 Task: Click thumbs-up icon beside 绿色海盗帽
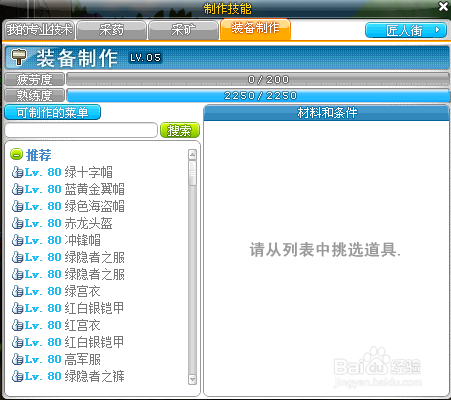pos(17,206)
